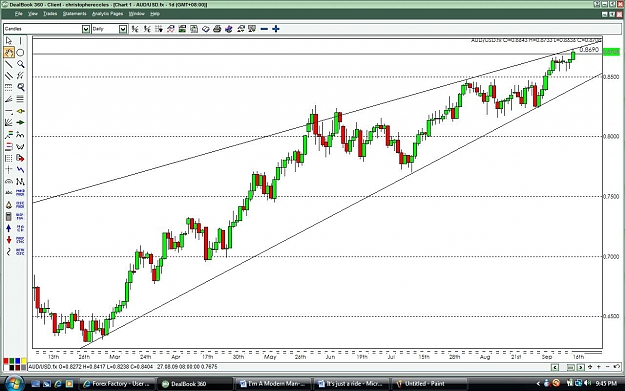Click the print chart toolbar icon
625x391 pixels.
tap(217, 29)
